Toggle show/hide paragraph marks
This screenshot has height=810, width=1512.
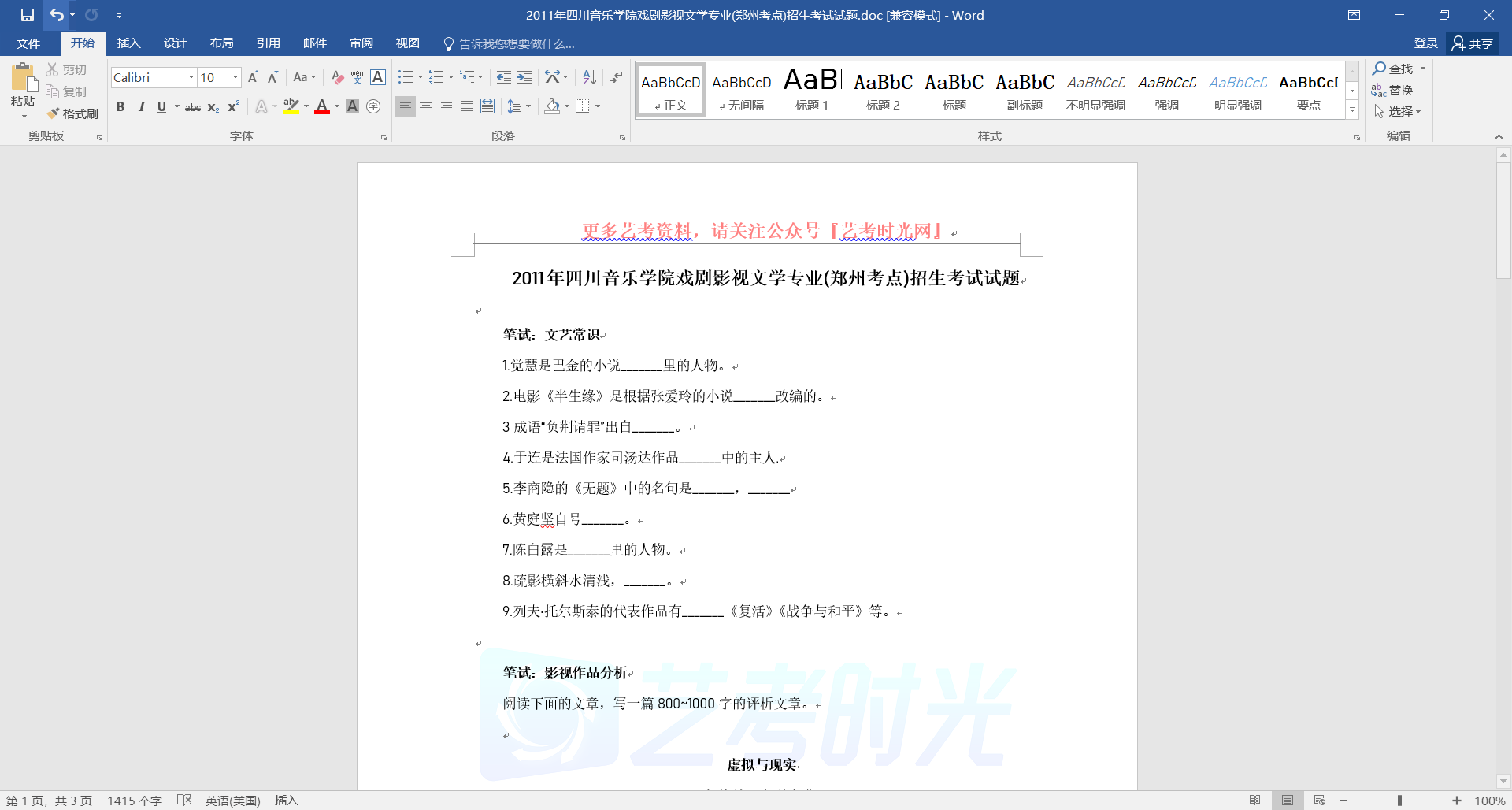click(x=616, y=77)
